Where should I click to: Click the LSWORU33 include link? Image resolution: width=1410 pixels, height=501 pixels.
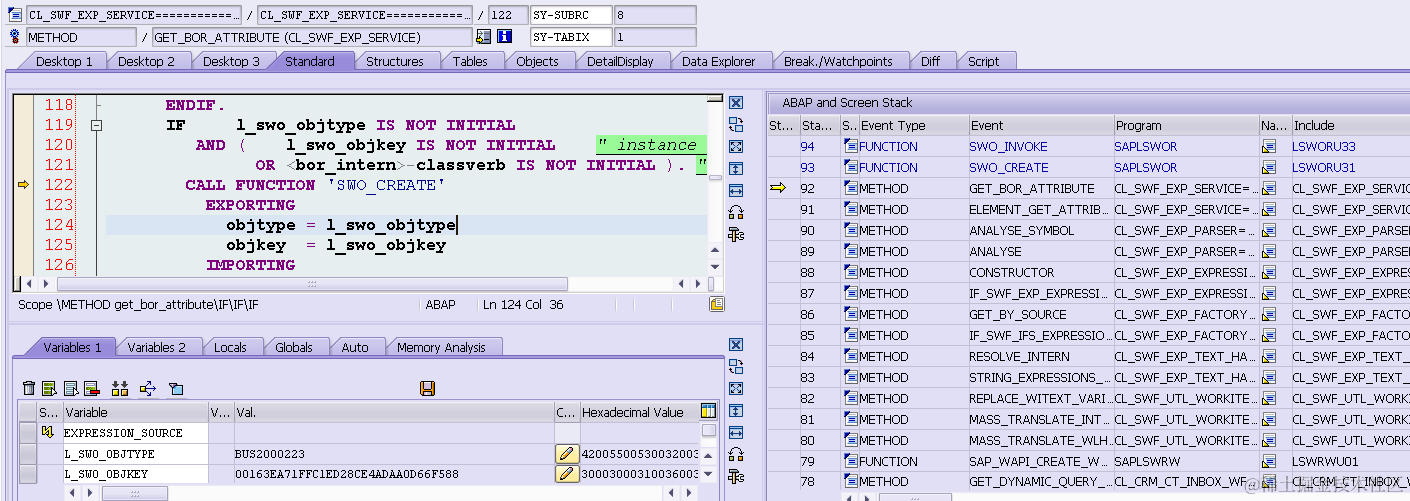tap(1323, 147)
